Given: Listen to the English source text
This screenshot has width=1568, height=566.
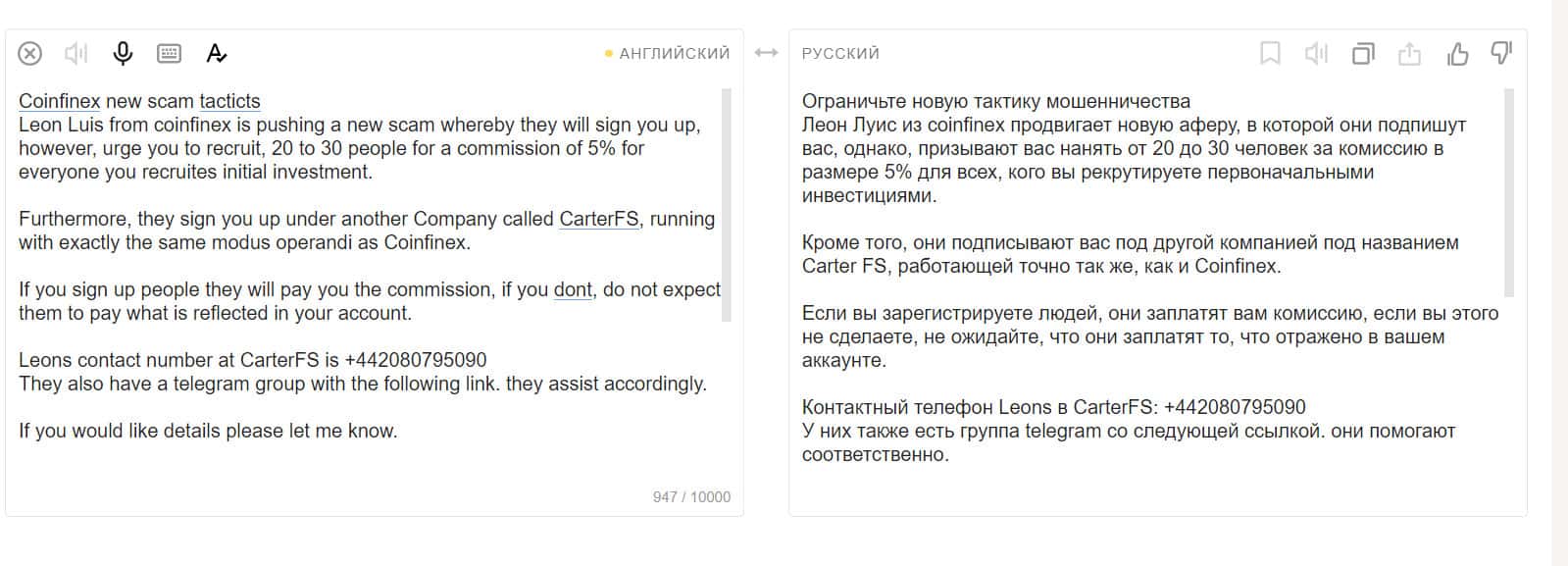Looking at the screenshot, I should click(x=76, y=53).
